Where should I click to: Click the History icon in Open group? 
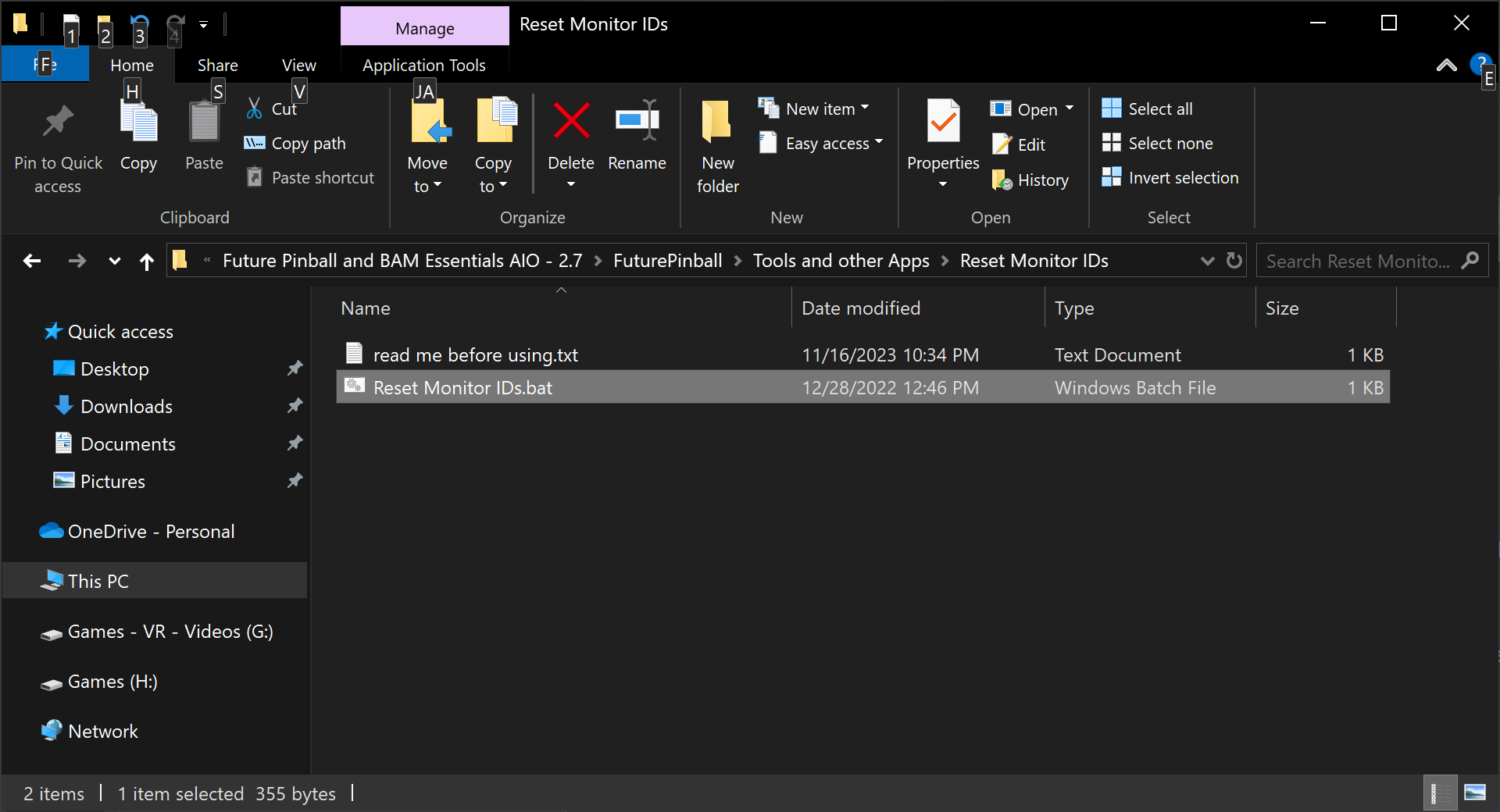coord(1002,180)
